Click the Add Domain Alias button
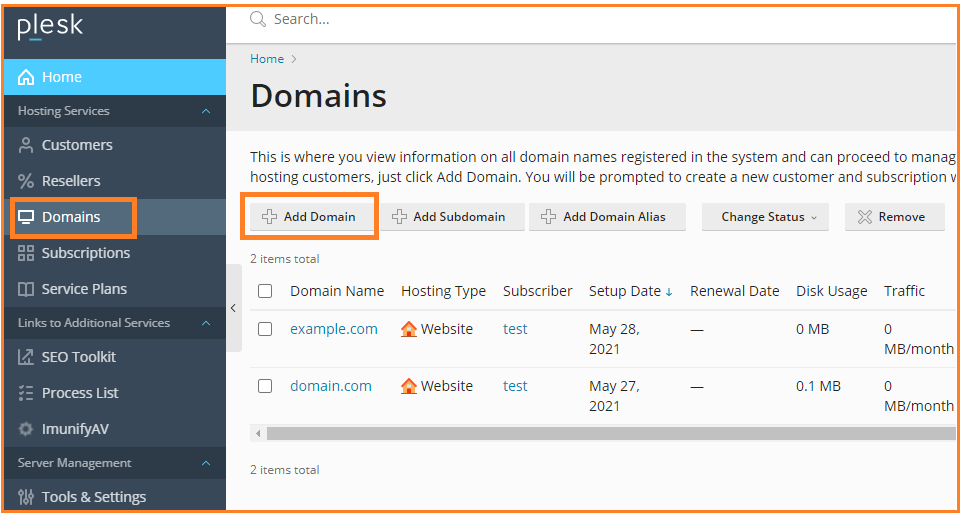Screen dimensions: 971x525 click(x=607, y=217)
